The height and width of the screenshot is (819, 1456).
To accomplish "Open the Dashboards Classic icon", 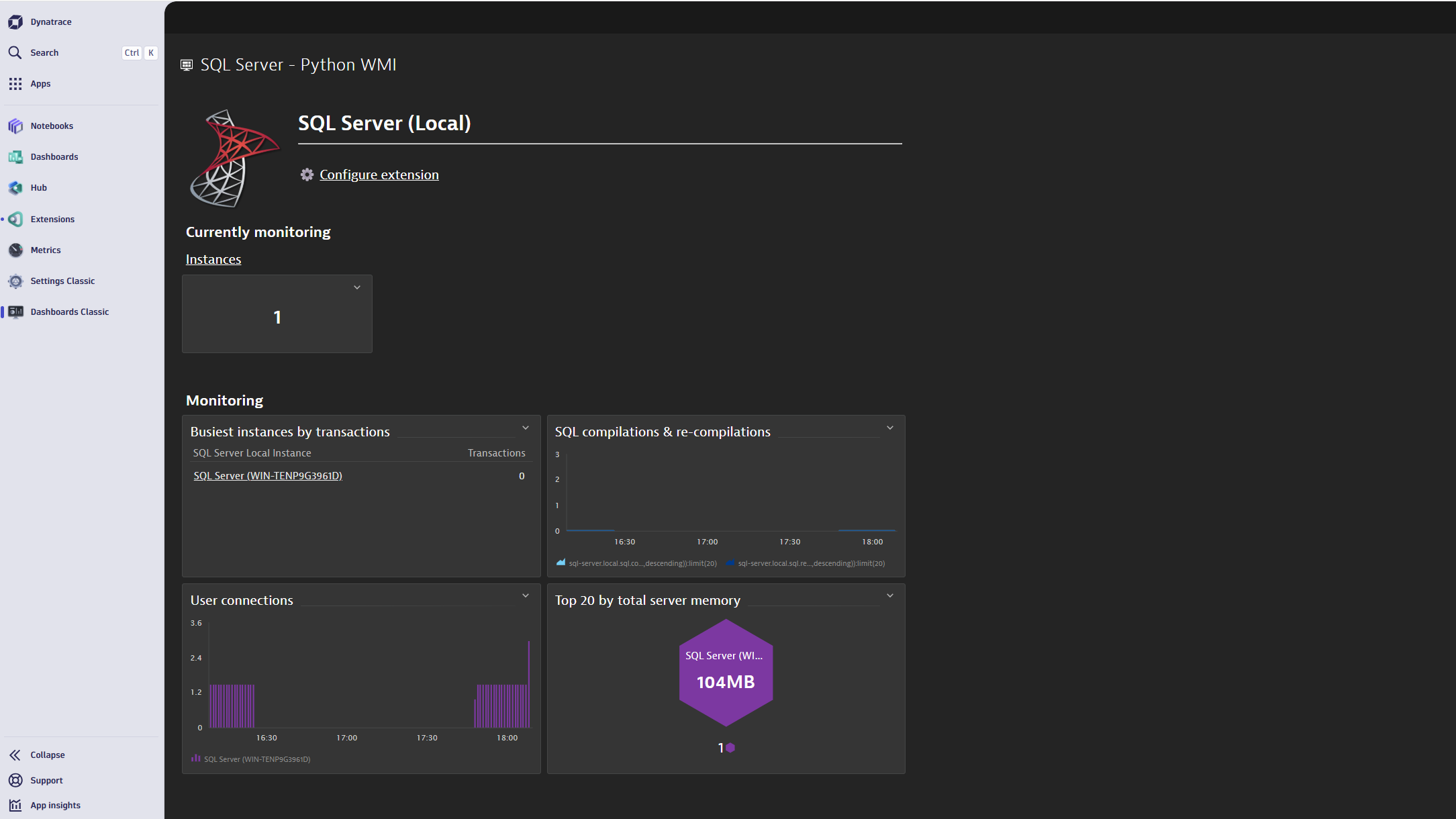I will coord(15,312).
